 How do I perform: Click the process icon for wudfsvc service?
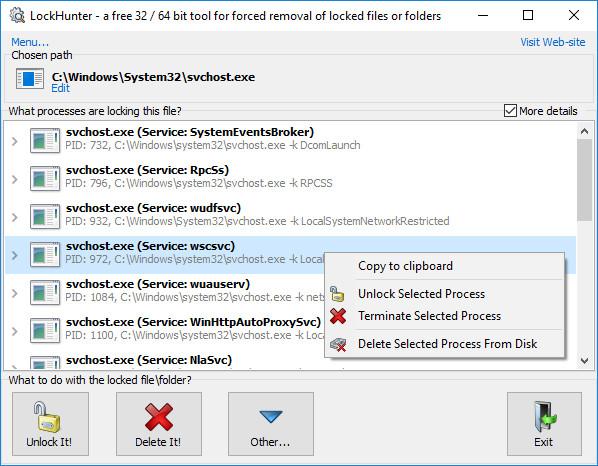pos(45,217)
